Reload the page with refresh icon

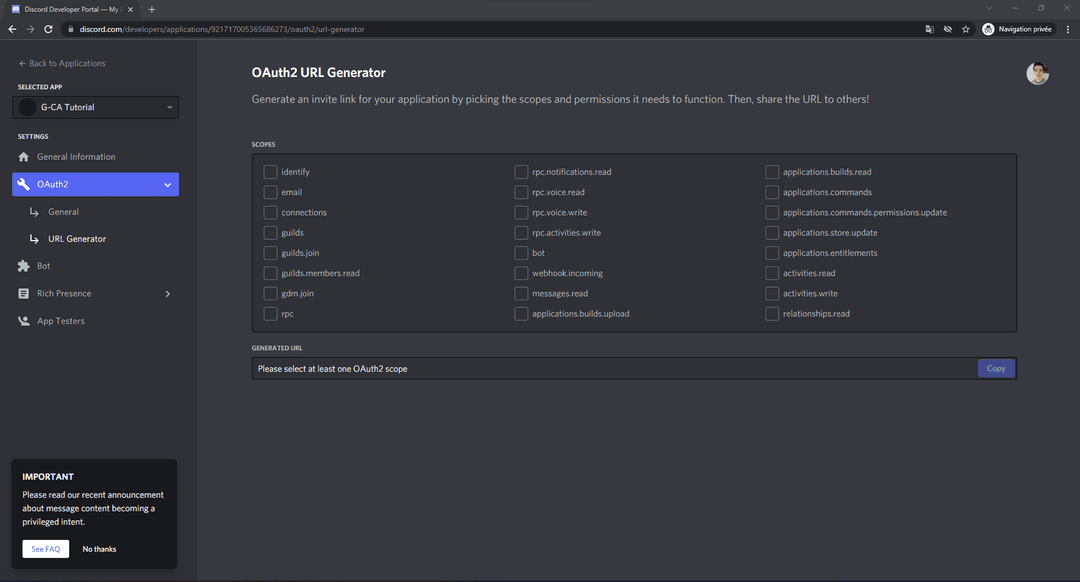pyautogui.click(x=48, y=29)
